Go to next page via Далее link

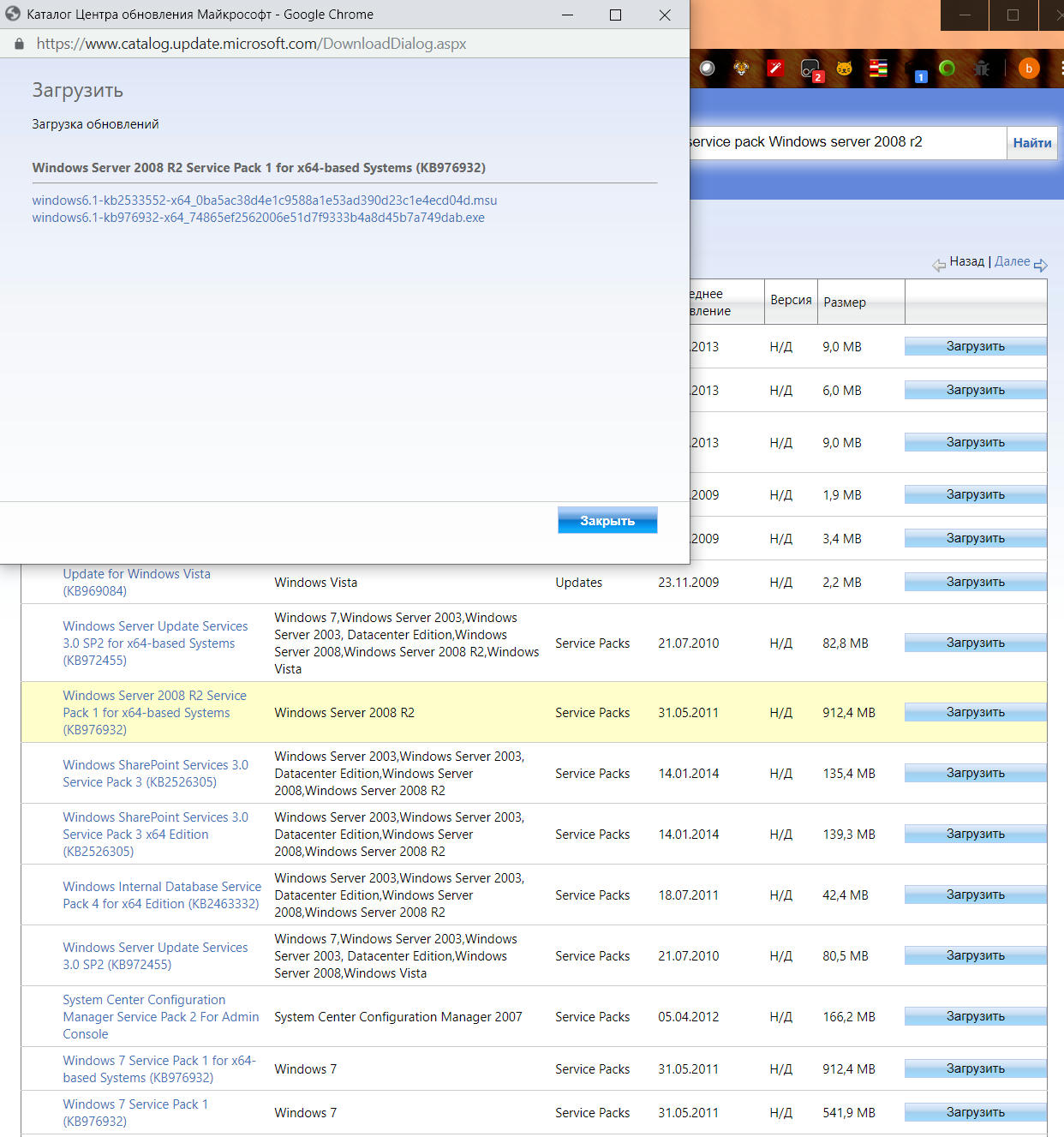(1012, 261)
